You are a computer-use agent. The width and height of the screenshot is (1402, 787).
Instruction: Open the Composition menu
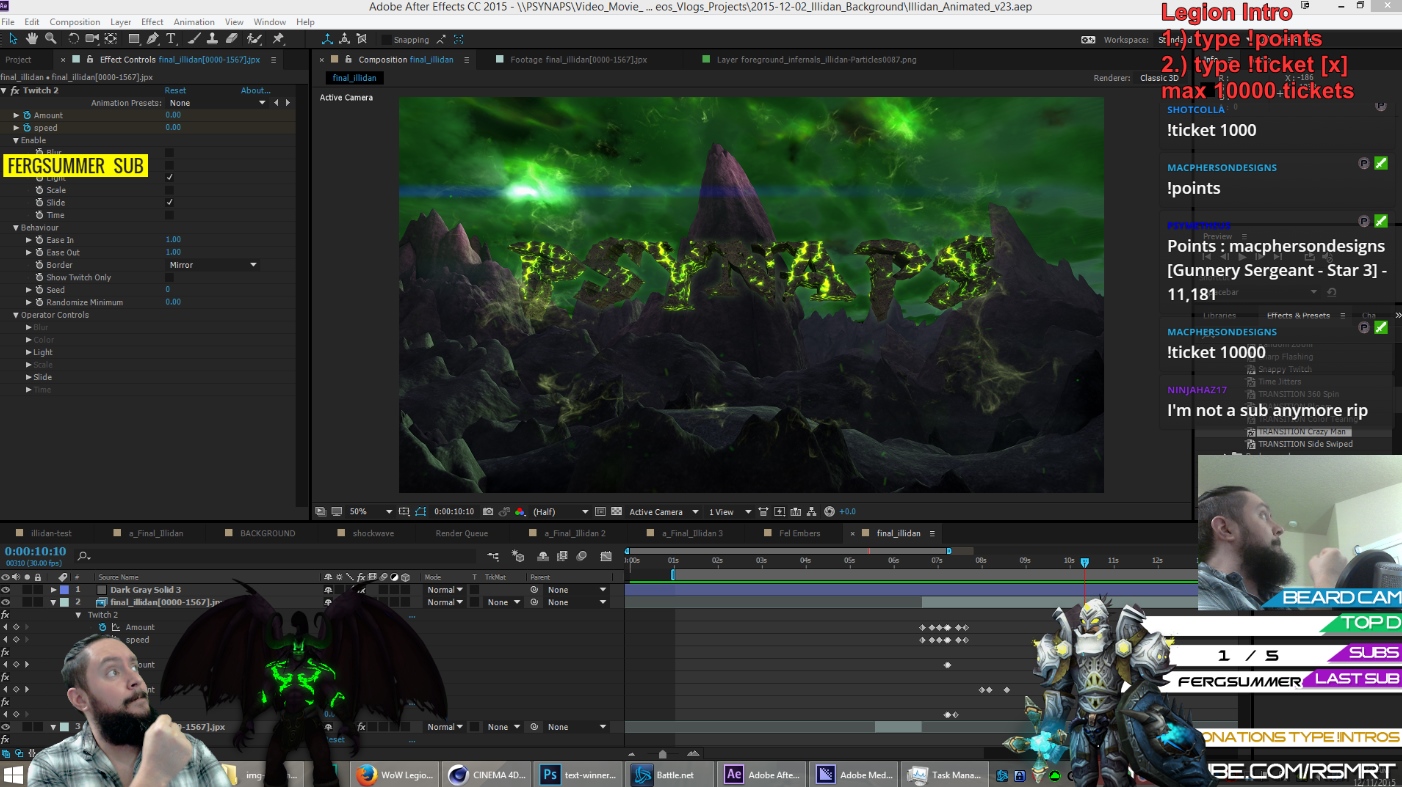(x=74, y=22)
